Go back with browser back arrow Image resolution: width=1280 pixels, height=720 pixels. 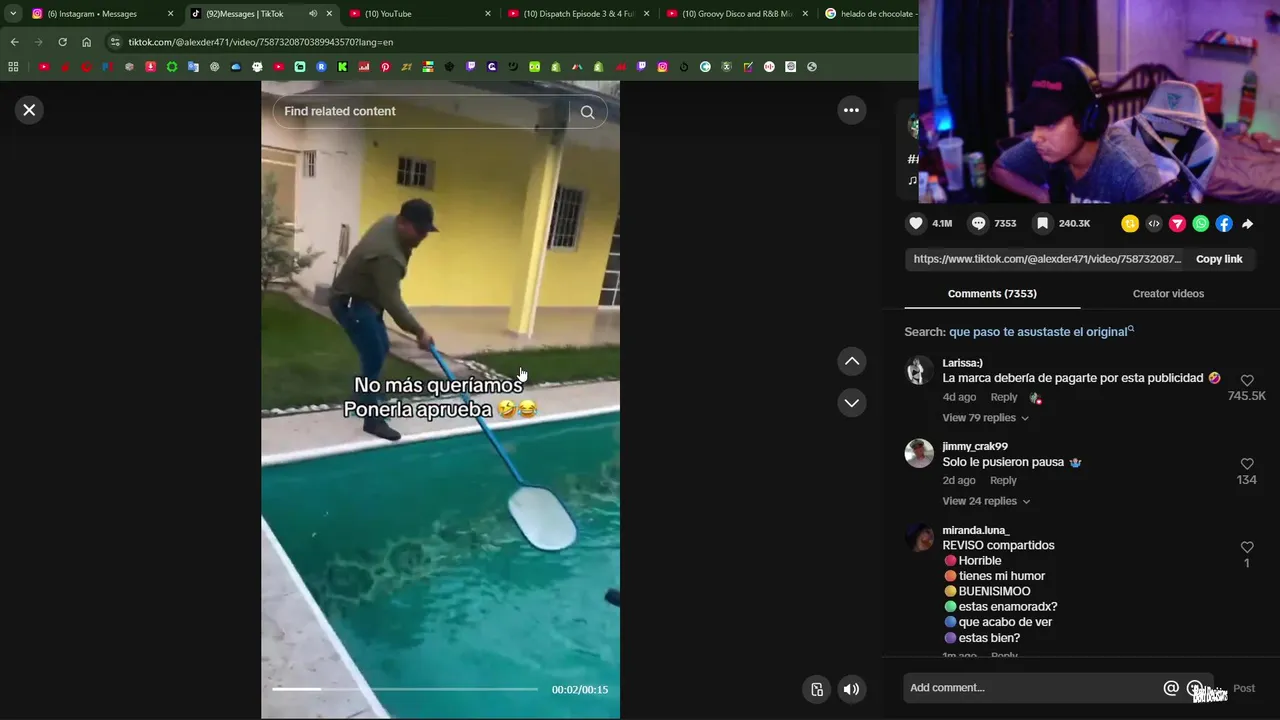tap(14, 42)
